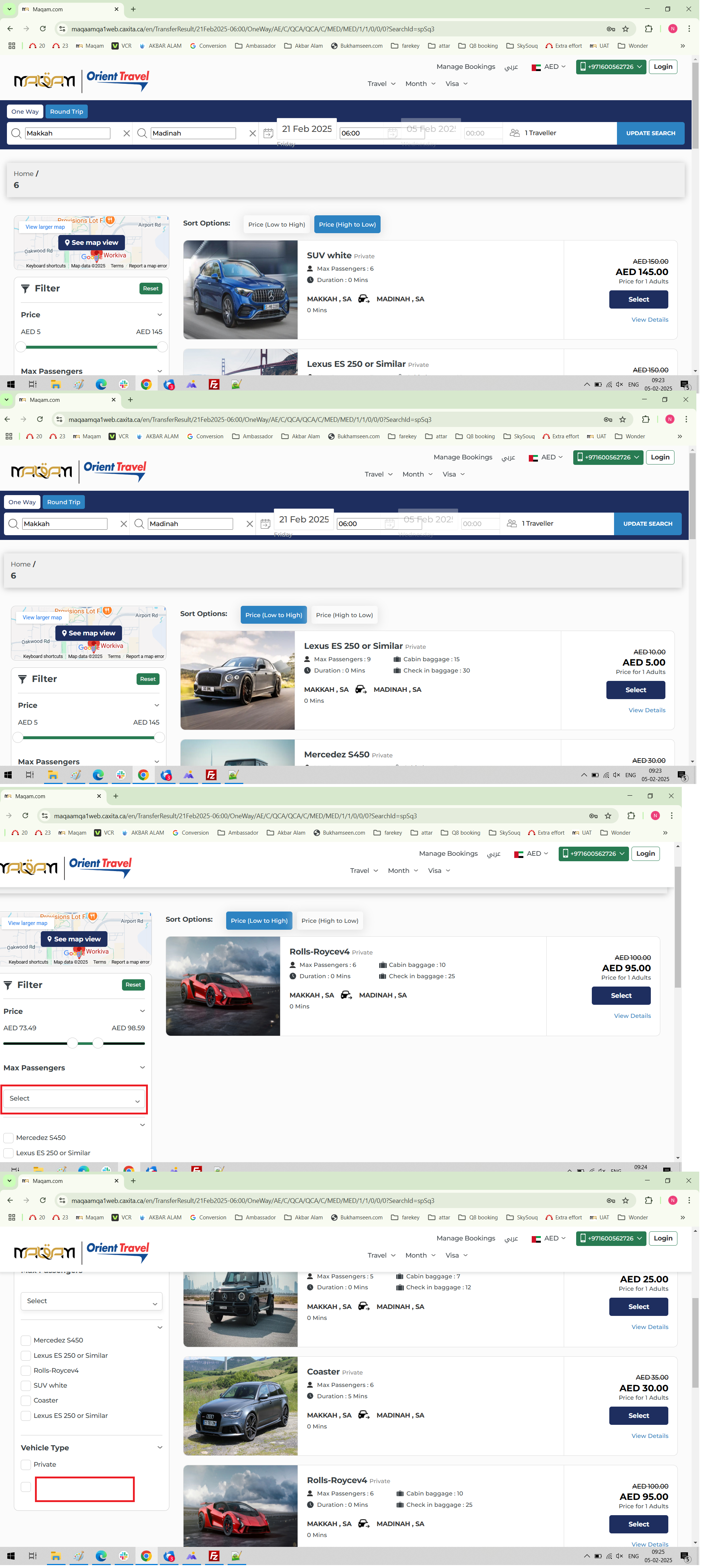Check the Mercedez S450 vehicle filter

(25, 1340)
